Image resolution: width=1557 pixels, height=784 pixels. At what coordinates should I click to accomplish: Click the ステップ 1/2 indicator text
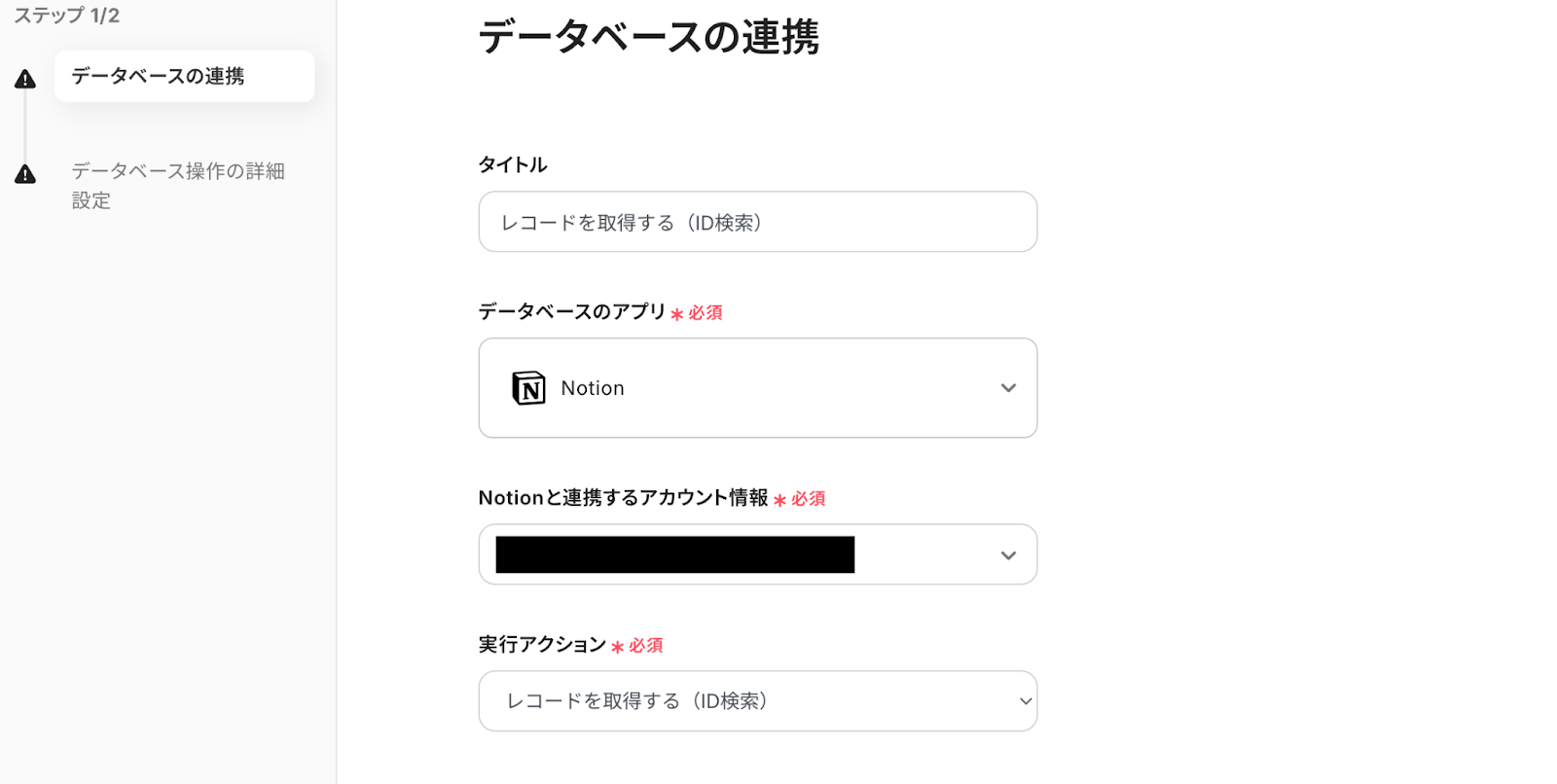point(66,16)
